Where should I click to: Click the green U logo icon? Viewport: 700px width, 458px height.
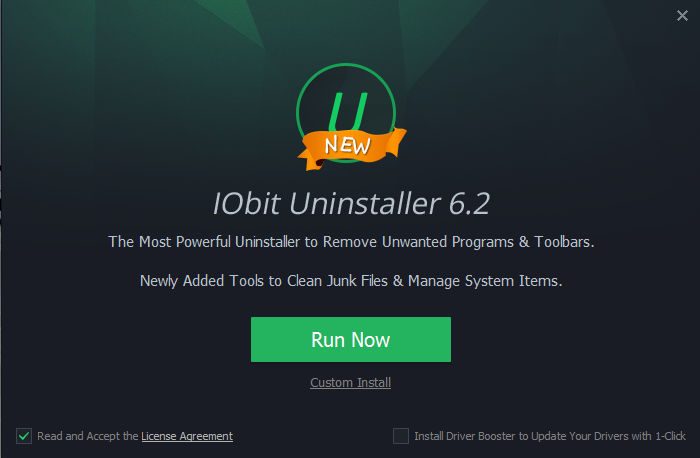(x=346, y=112)
